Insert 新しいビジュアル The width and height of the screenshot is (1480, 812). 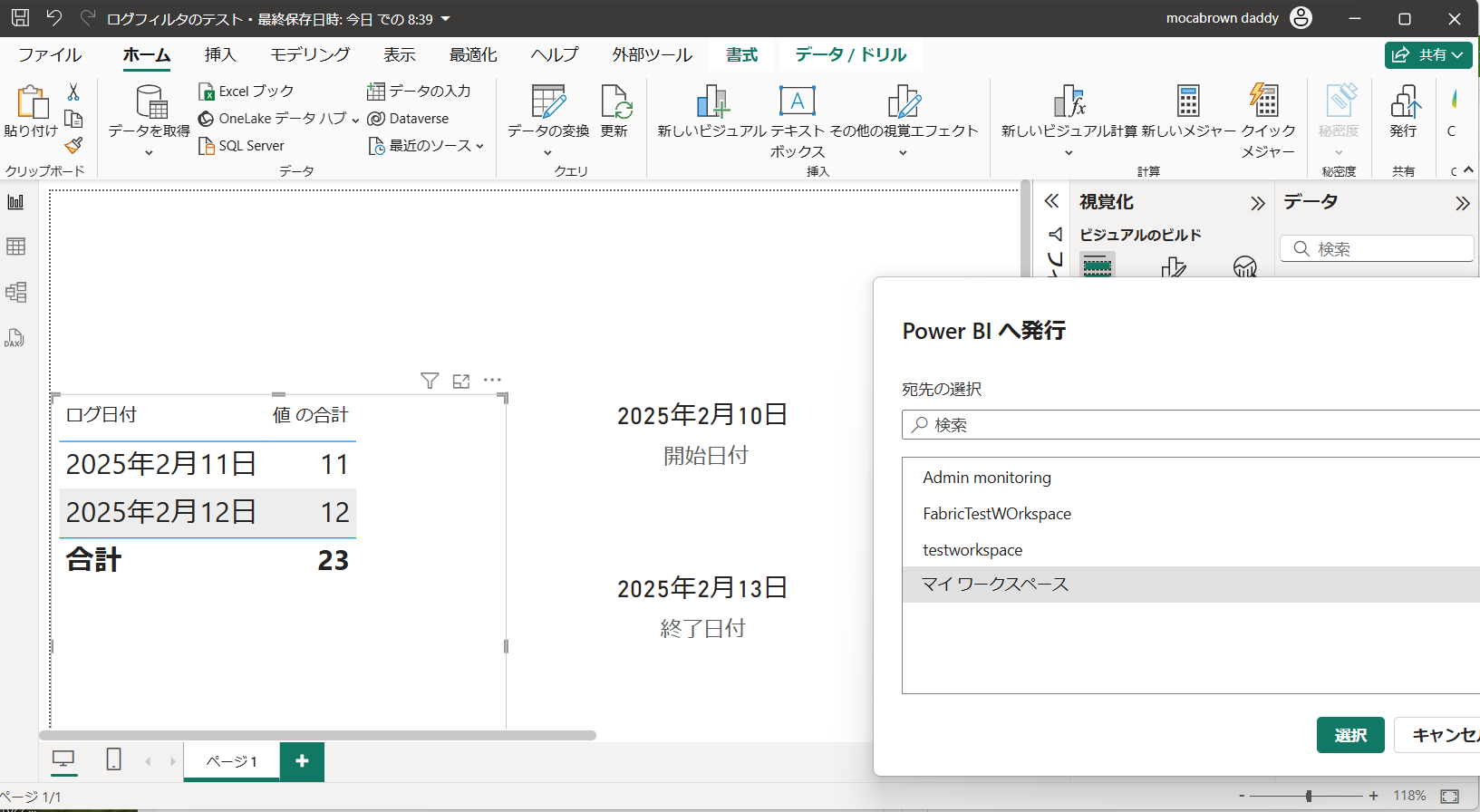(712, 111)
